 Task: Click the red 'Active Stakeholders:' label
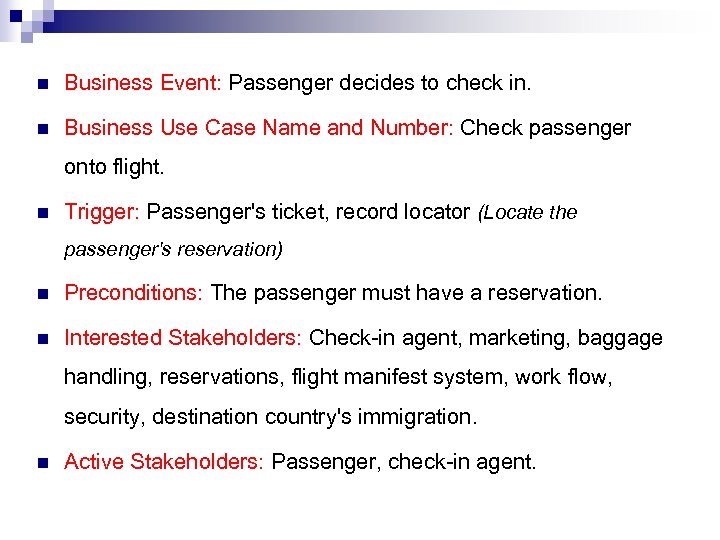tap(163, 461)
